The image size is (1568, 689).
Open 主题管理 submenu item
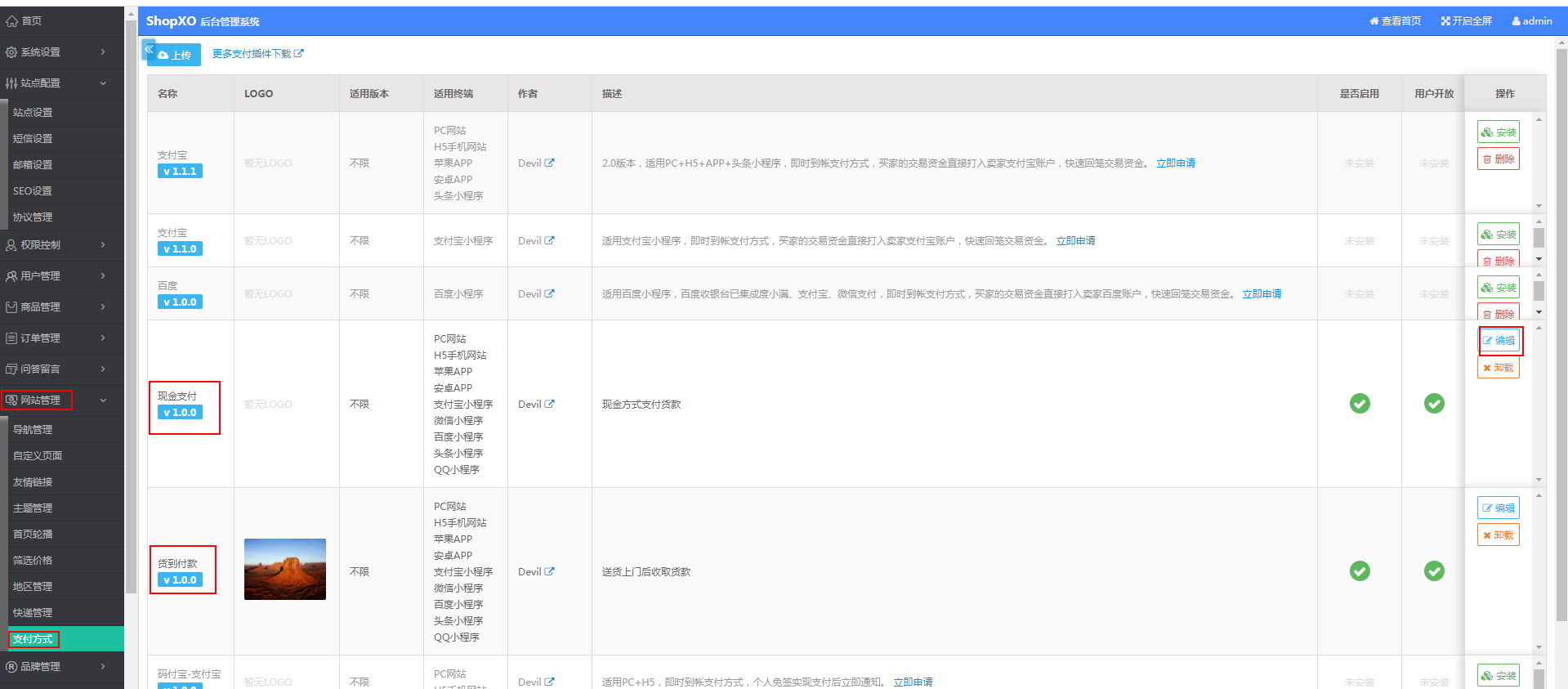coord(65,508)
